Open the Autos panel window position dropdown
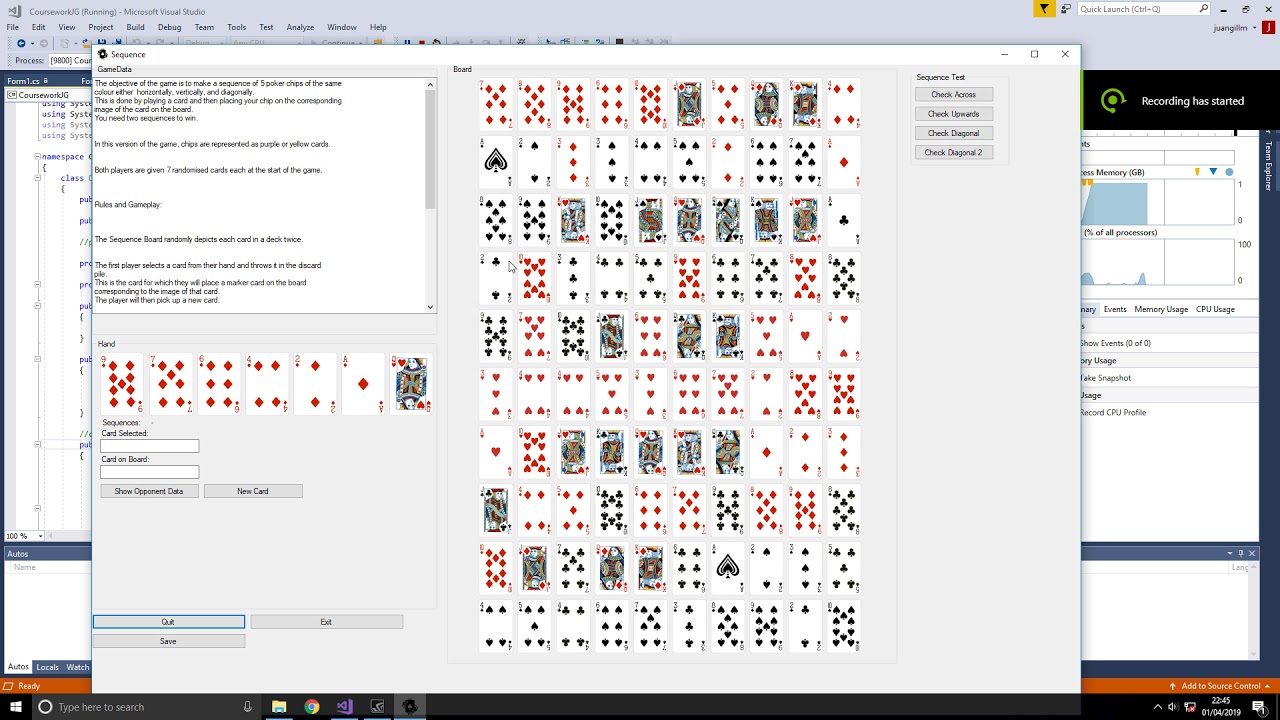 tap(1230, 553)
